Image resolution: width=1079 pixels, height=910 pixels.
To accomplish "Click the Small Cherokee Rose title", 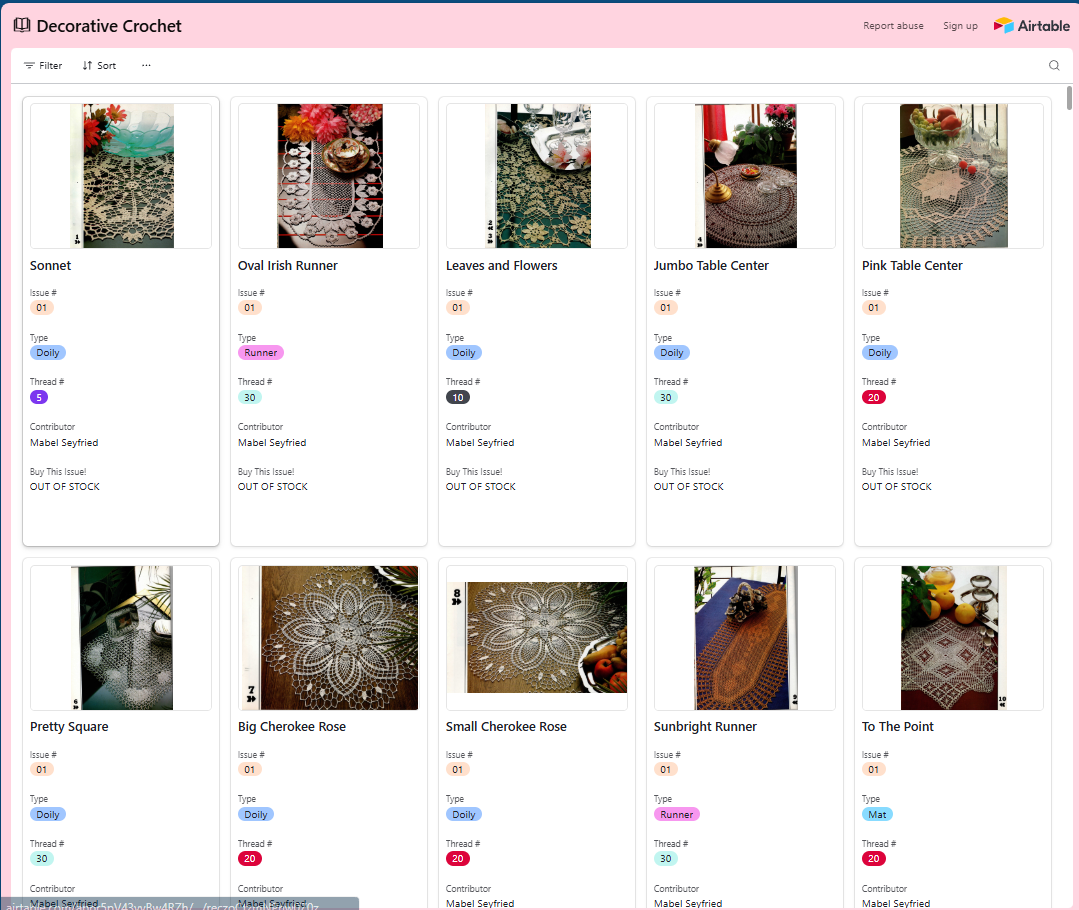I will [506, 727].
